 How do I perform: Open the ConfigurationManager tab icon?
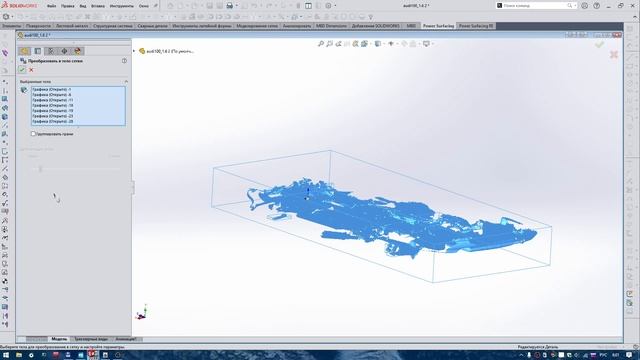pos(51,51)
